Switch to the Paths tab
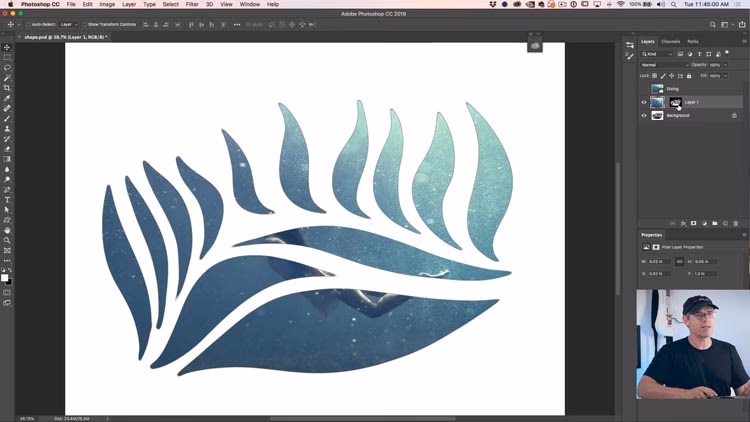 tap(693, 41)
